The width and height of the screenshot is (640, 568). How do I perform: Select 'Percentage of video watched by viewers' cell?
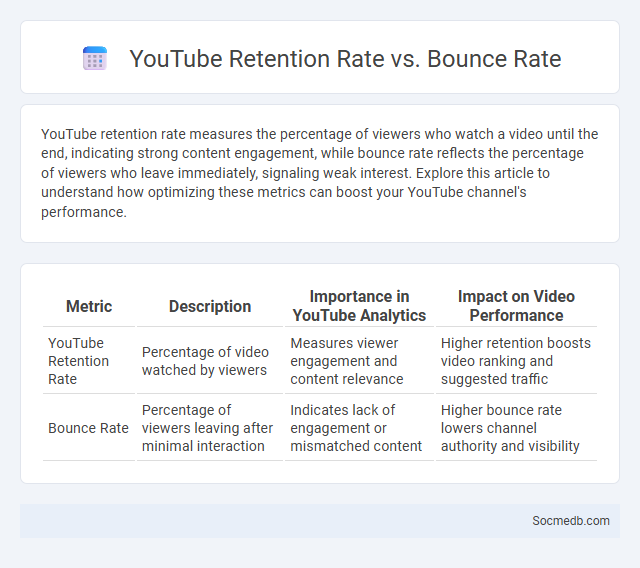coord(210,361)
